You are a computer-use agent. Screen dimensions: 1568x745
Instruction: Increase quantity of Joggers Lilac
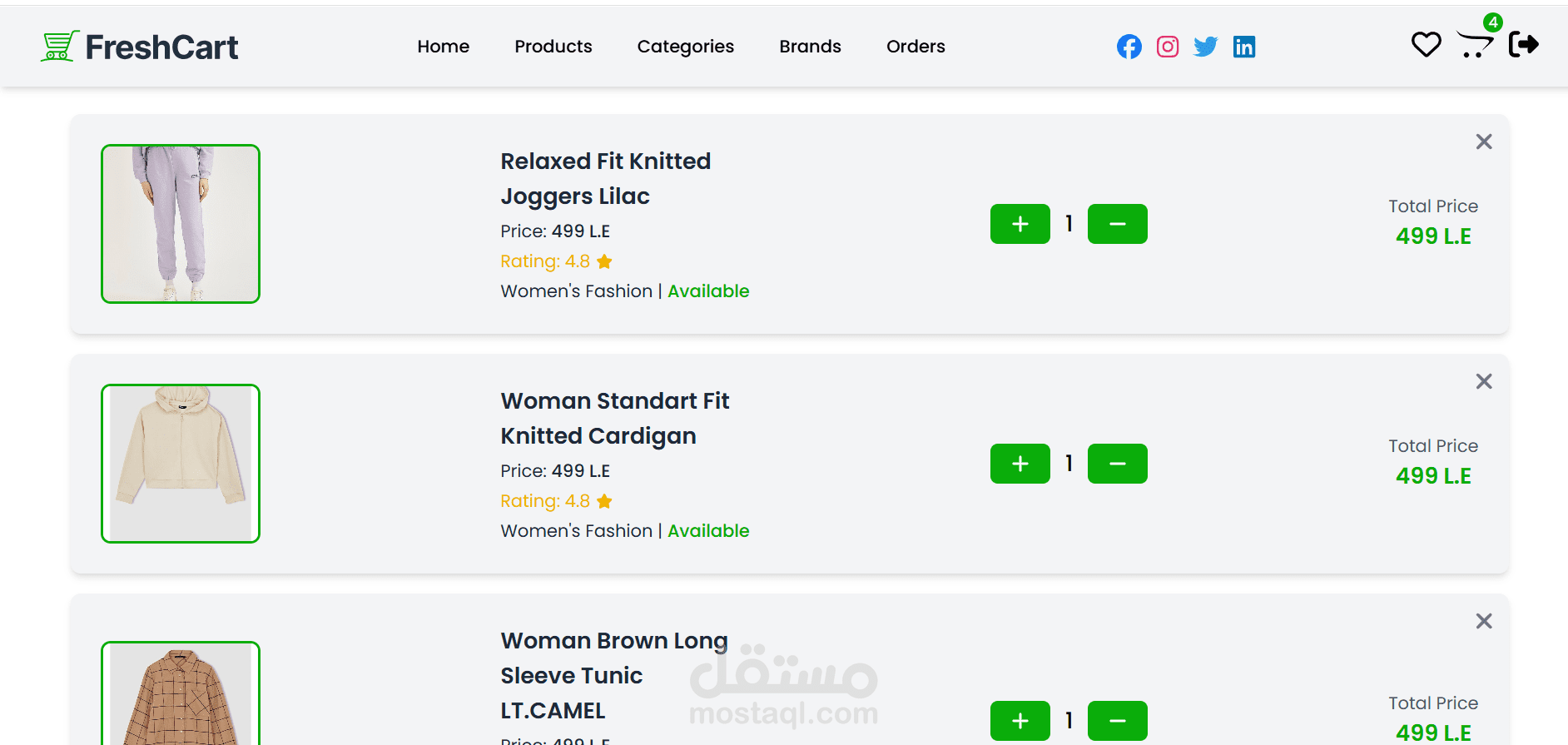pos(1020,224)
